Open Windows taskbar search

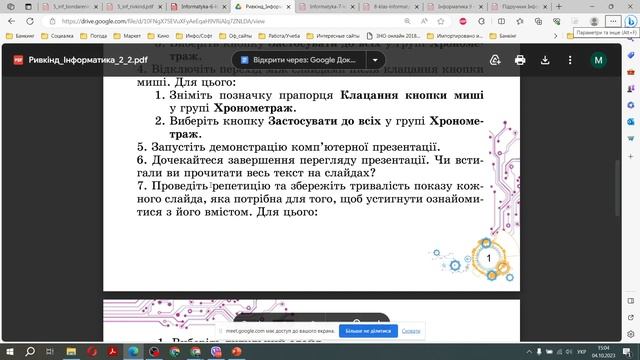[30, 351]
